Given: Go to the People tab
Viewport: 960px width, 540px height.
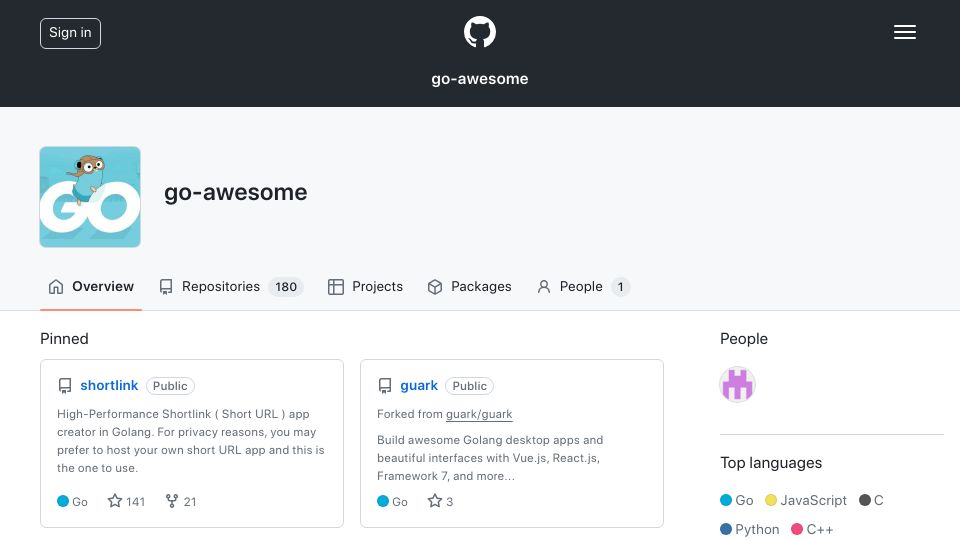Looking at the screenshot, I should tap(583, 287).
